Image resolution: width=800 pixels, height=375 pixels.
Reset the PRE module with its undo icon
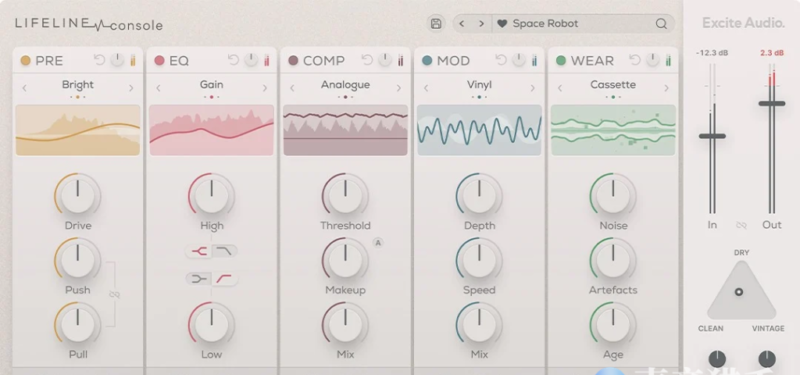point(99,60)
